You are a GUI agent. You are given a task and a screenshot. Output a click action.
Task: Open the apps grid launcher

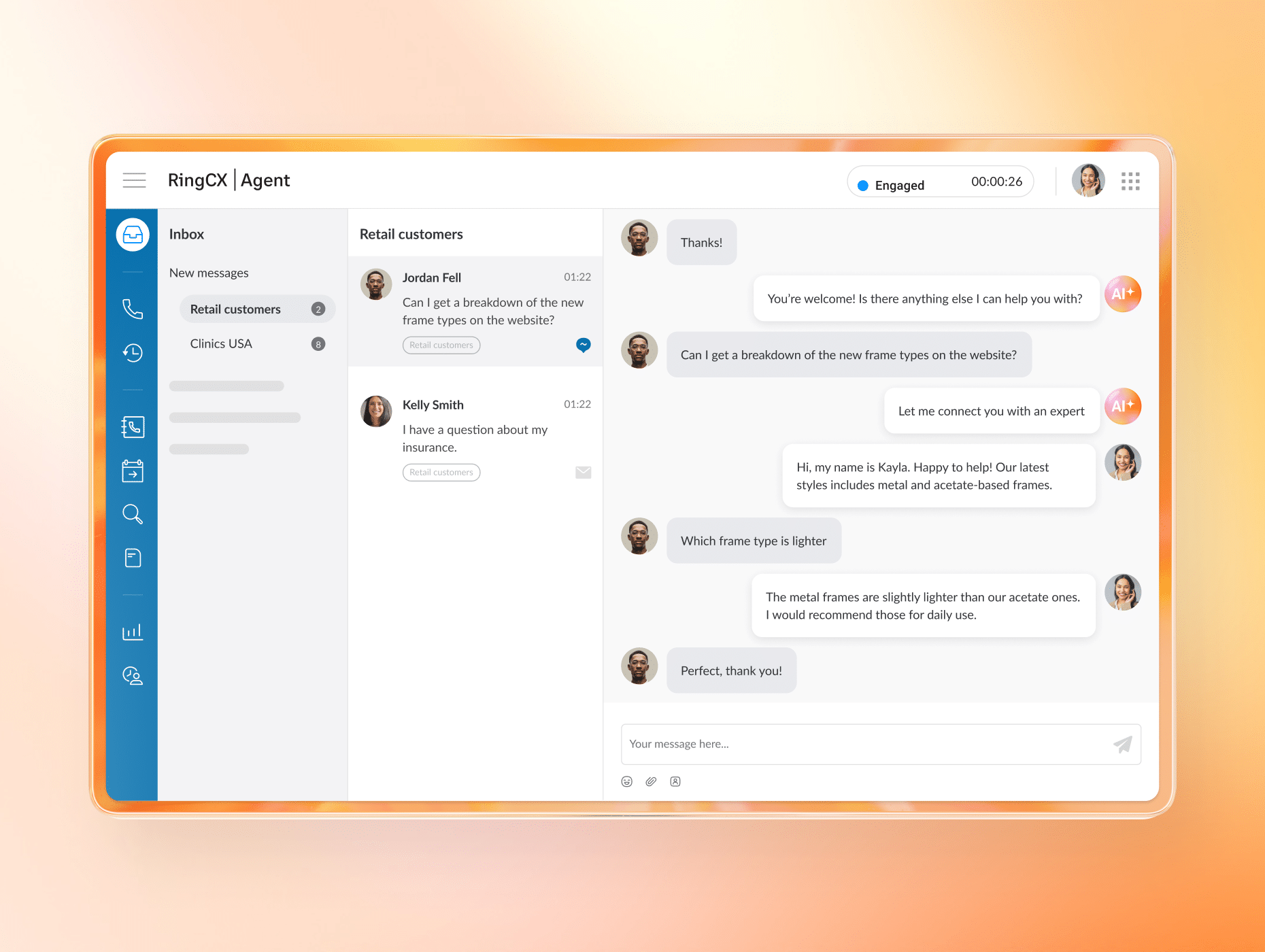pyautogui.click(x=1130, y=181)
